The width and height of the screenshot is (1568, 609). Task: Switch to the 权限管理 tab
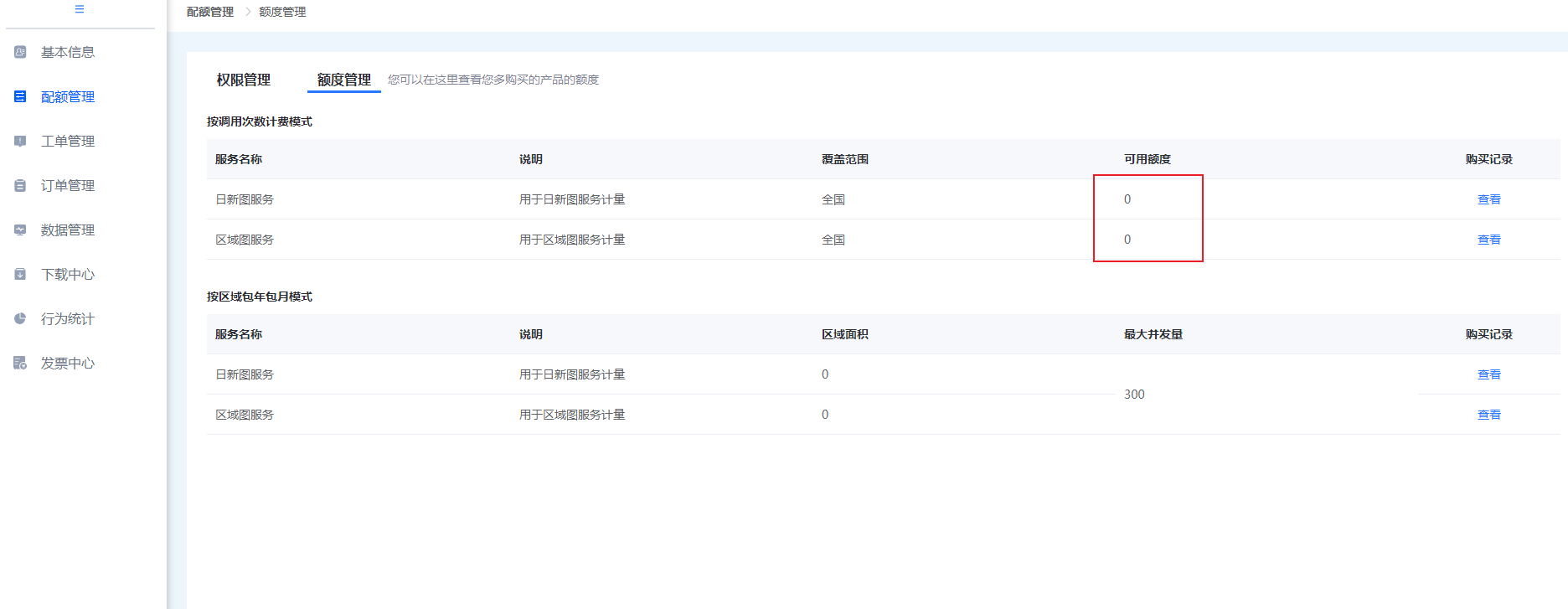pyautogui.click(x=244, y=80)
